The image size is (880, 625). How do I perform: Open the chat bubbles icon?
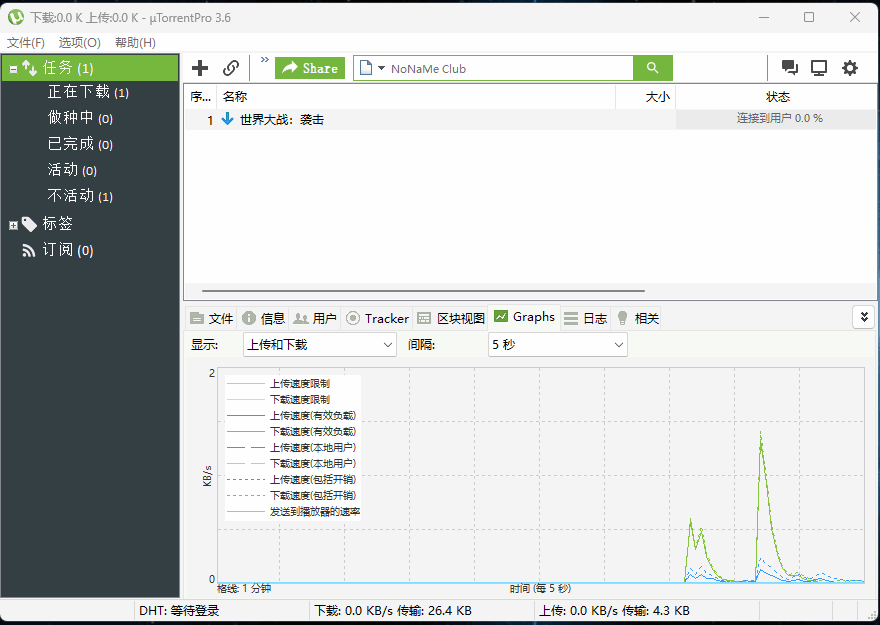point(790,68)
